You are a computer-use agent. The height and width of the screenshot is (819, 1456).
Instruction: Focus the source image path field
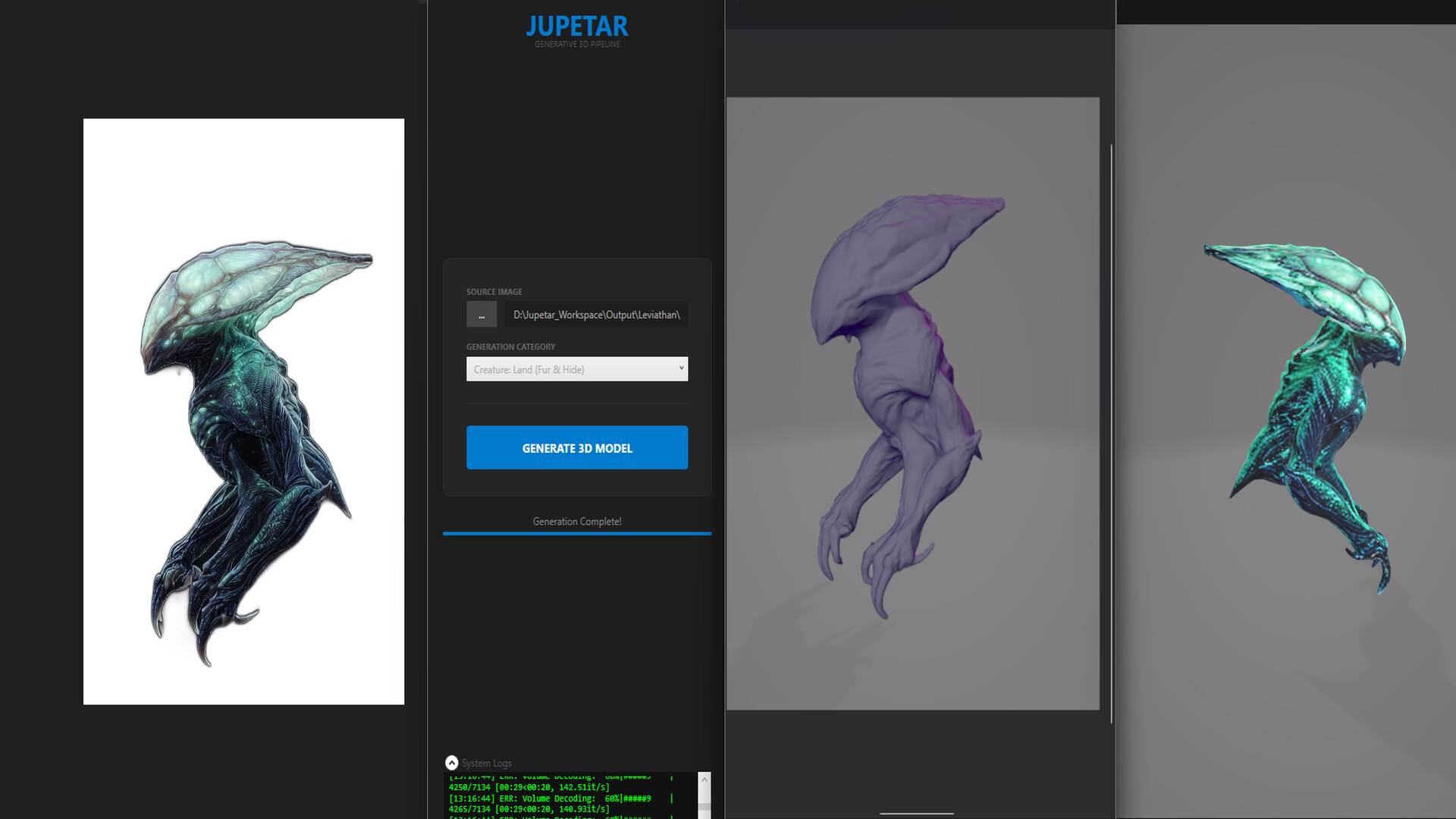click(596, 315)
